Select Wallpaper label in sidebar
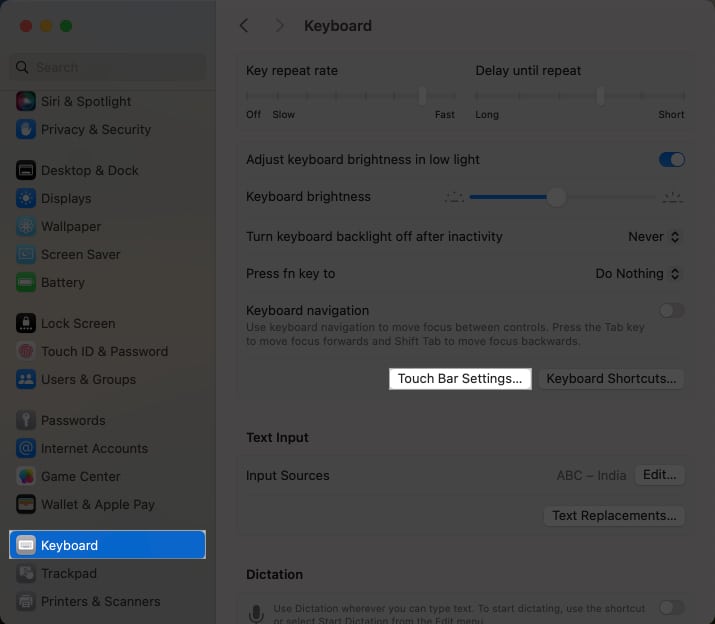The image size is (715, 624). click(71, 227)
